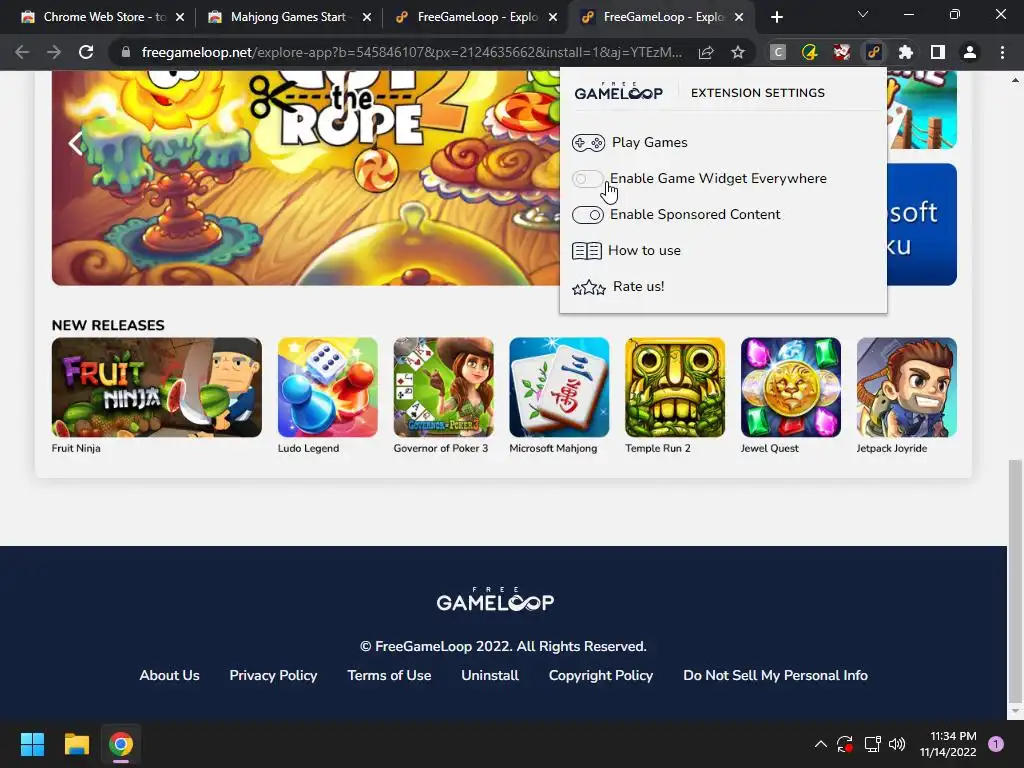Open a new browser tab
Screen dimensions: 1024x768
pyautogui.click(x=776, y=17)
